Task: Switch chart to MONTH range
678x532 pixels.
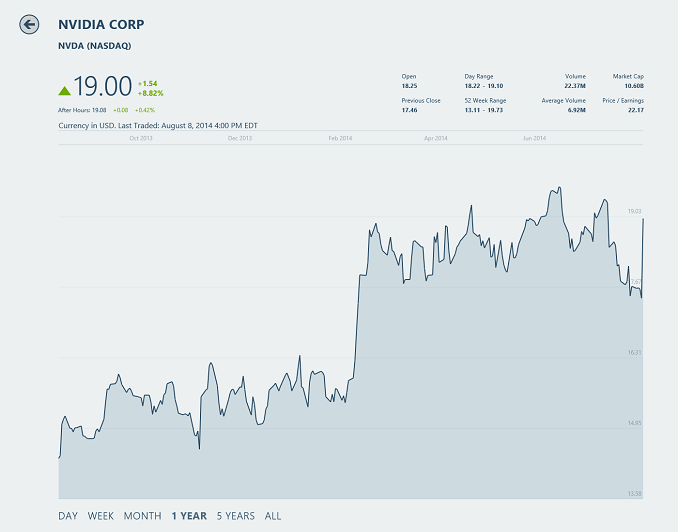Action: point(142,516)
